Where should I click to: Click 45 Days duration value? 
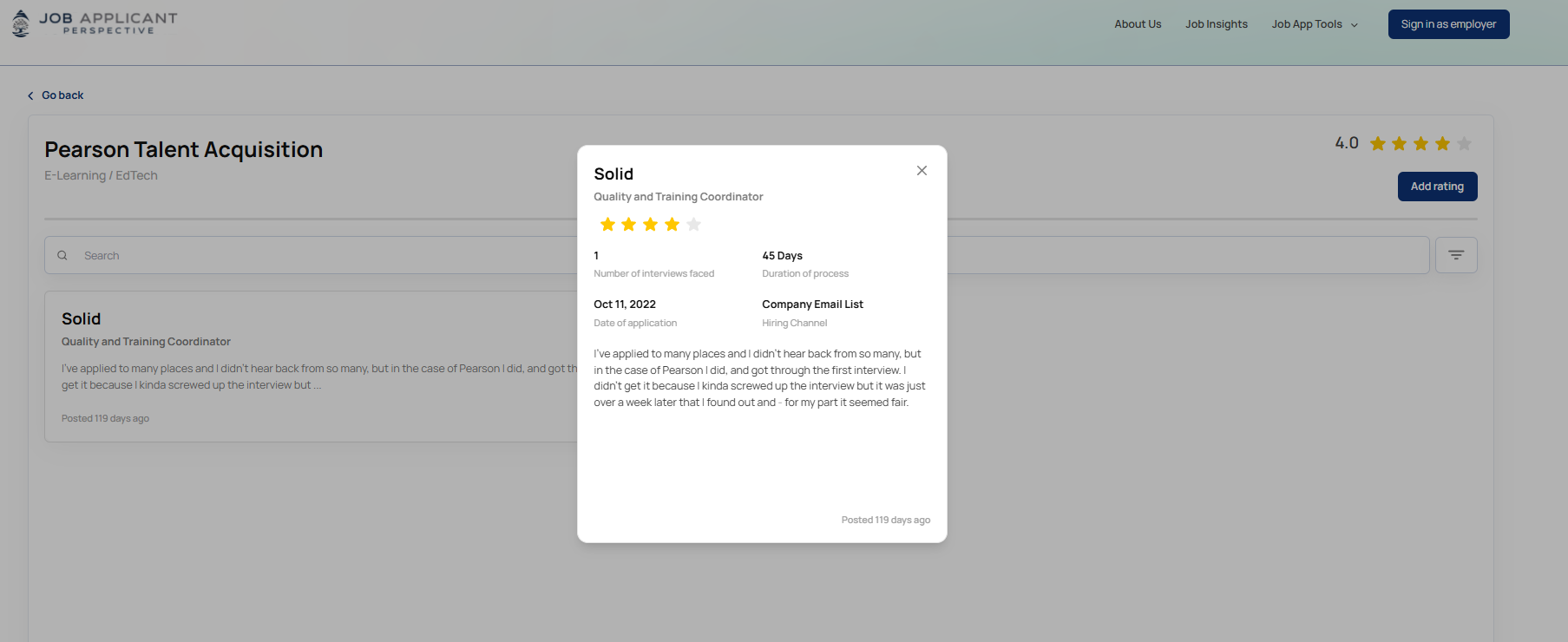pos(782,256)
